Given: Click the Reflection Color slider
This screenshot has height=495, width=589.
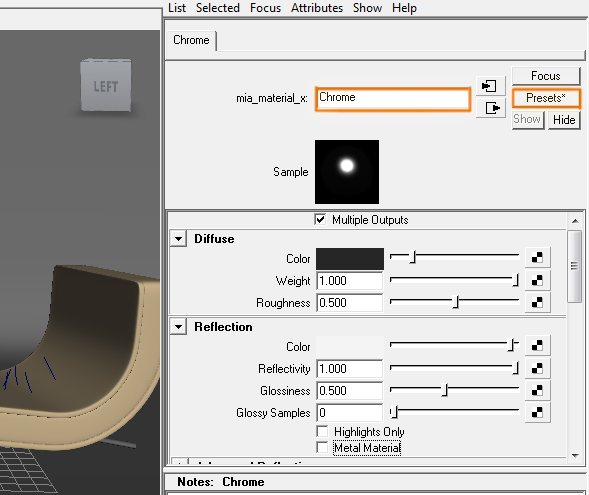Looking at the screenshot, I should (455, 345).
